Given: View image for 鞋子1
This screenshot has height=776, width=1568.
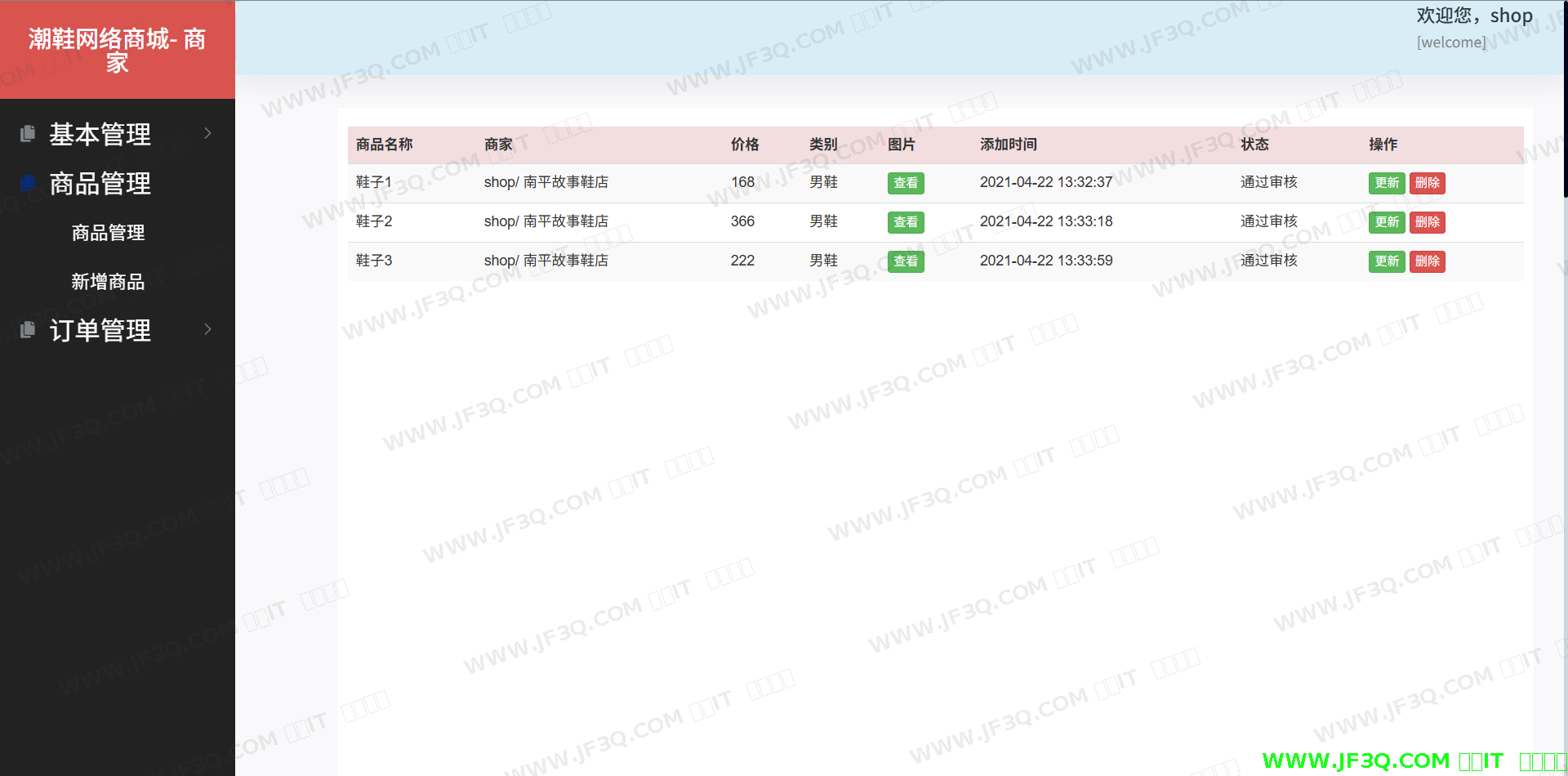Looking at the screenshot, I should [x=905, y=183].
